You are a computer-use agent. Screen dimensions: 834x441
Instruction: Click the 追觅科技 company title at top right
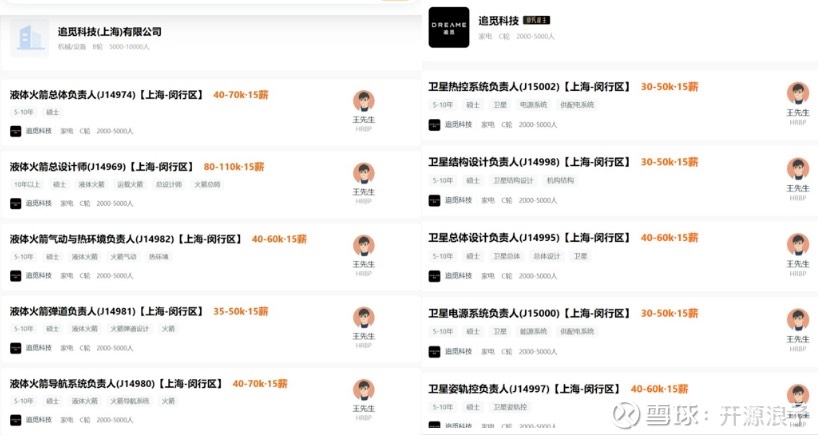(498, 21)
